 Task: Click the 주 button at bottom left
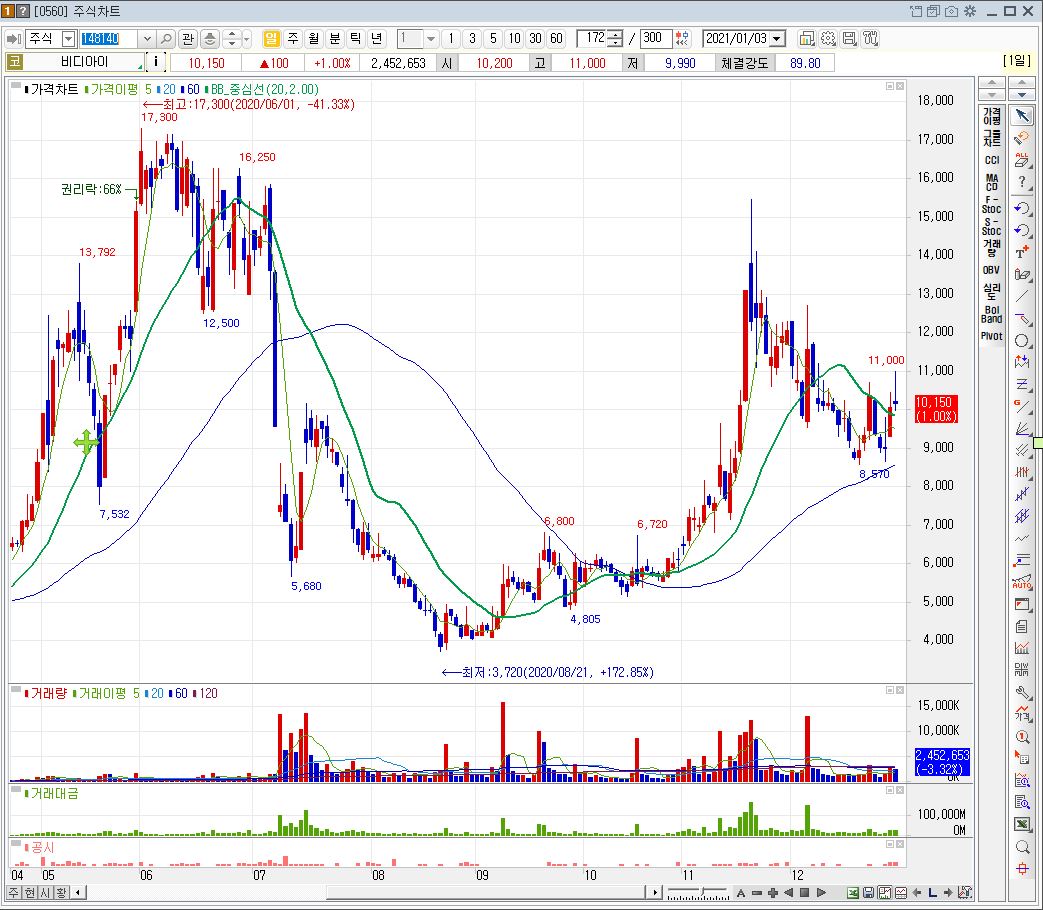[x=13, y=893]
